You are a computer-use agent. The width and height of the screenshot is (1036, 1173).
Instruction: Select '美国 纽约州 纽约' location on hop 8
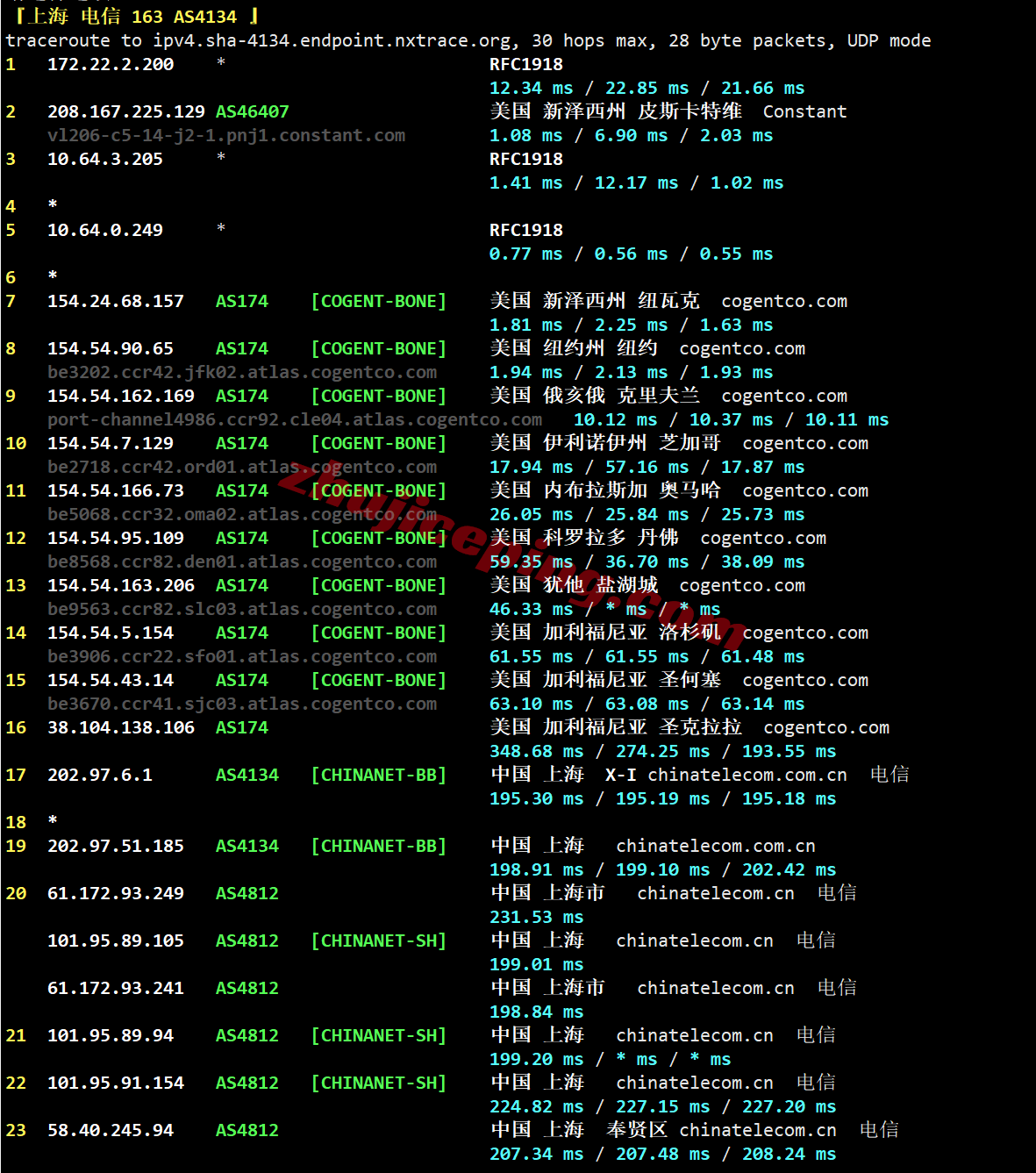click(574, 348)
